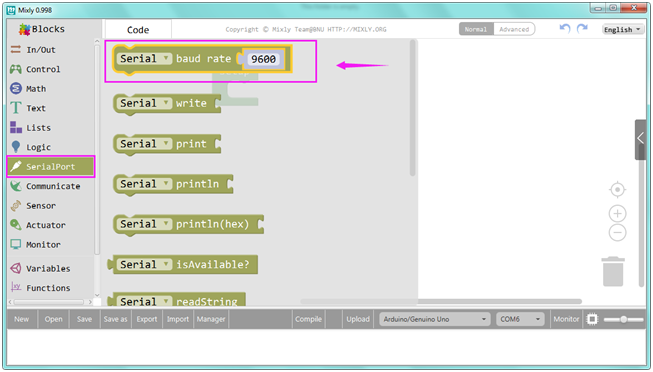Open the Variables category icon

15,268
